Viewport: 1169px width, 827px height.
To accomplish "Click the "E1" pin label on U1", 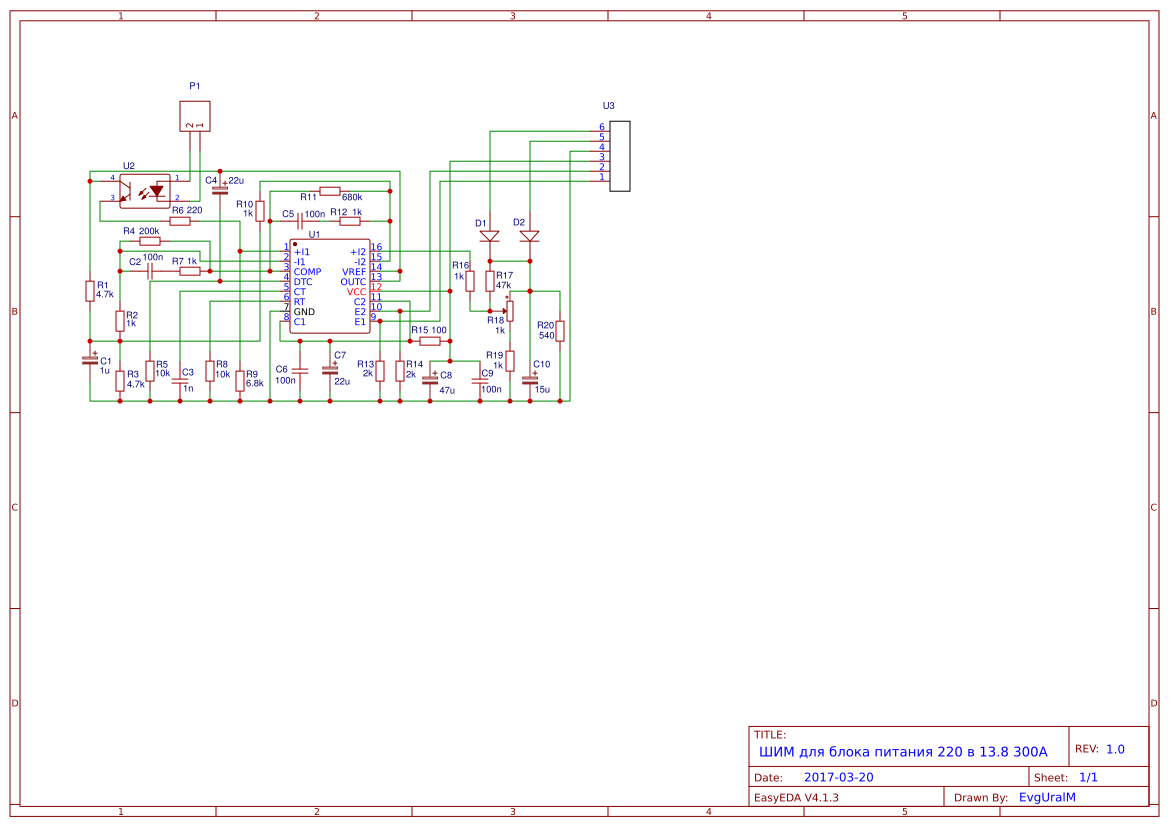I will (360, 322).
